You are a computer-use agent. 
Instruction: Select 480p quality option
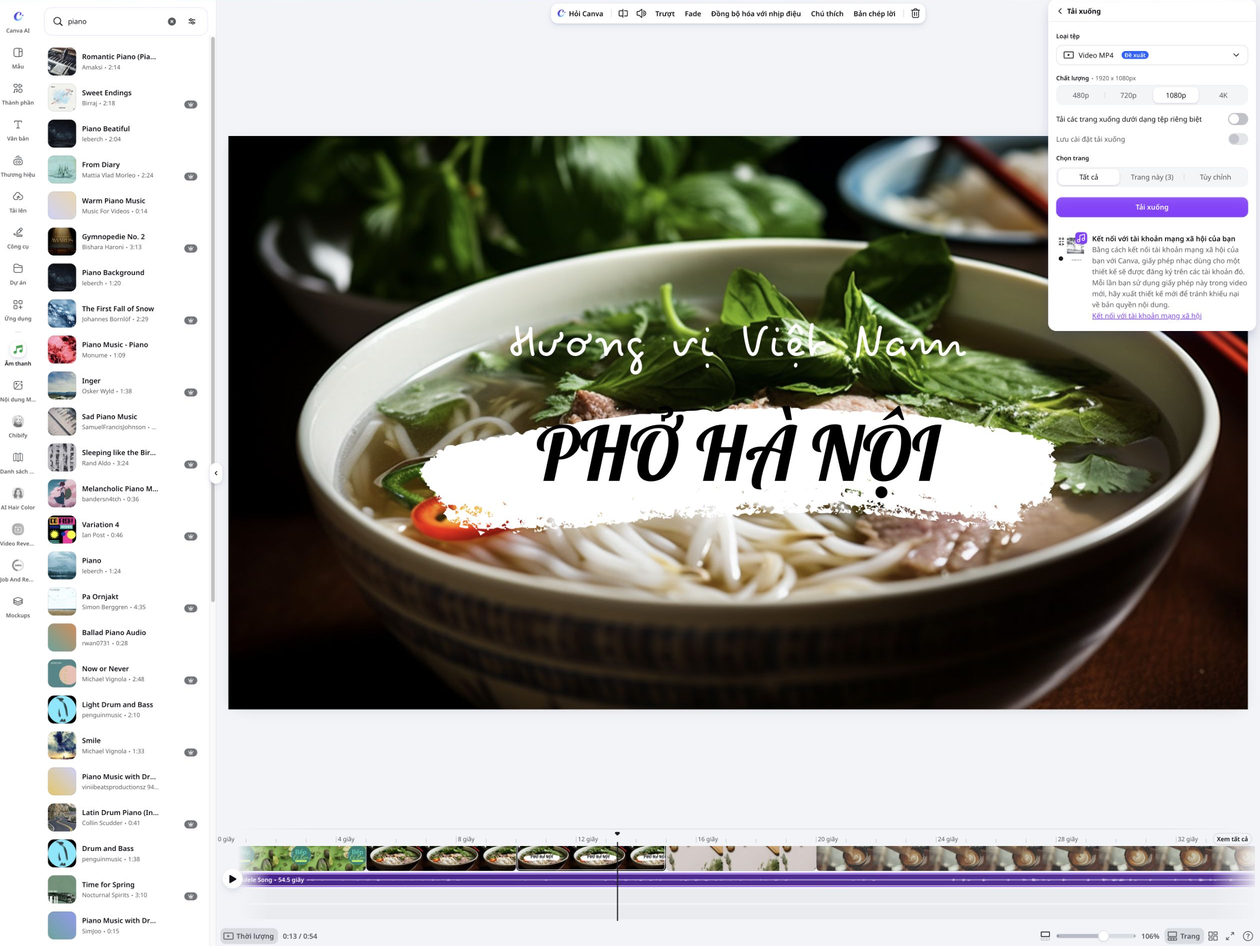1081,95
